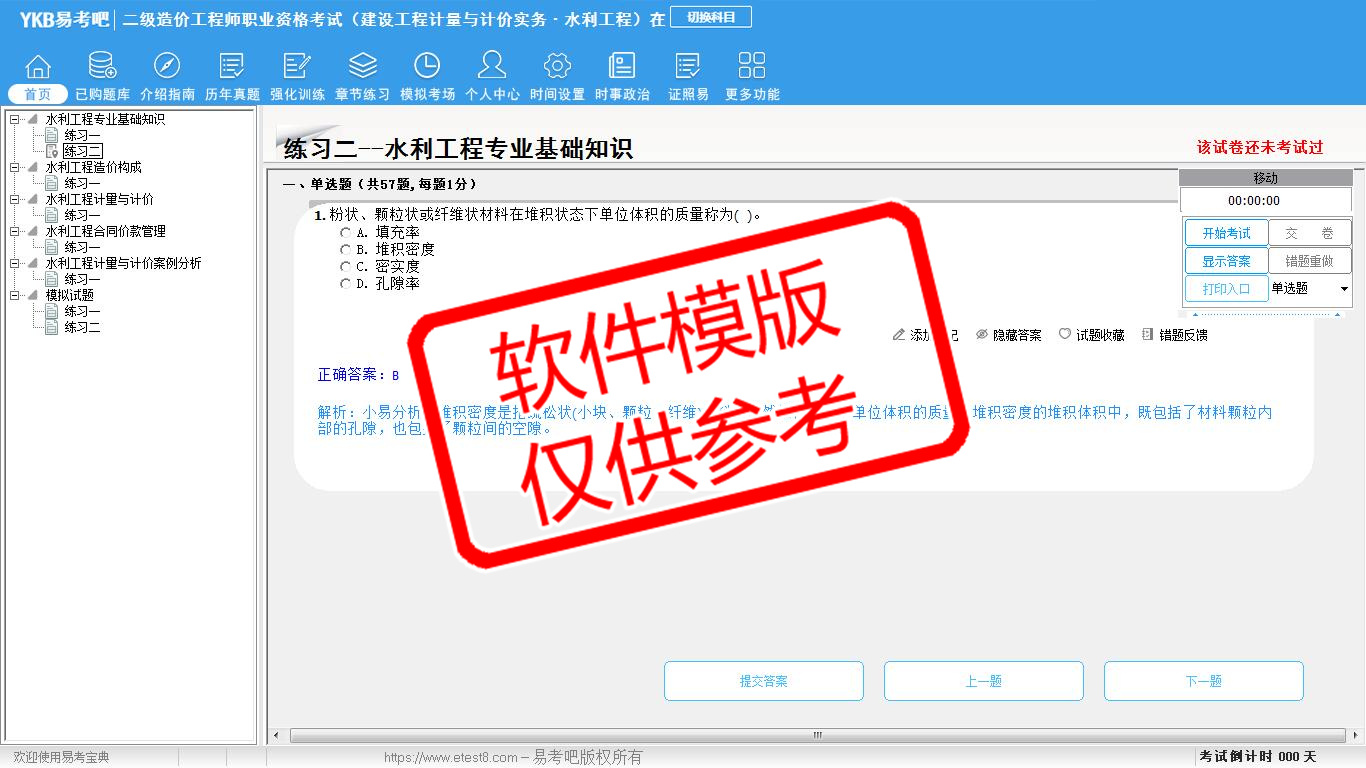Click the 移动 move panel header
The image size is (1366, 768).
(x=1265, y=178)
